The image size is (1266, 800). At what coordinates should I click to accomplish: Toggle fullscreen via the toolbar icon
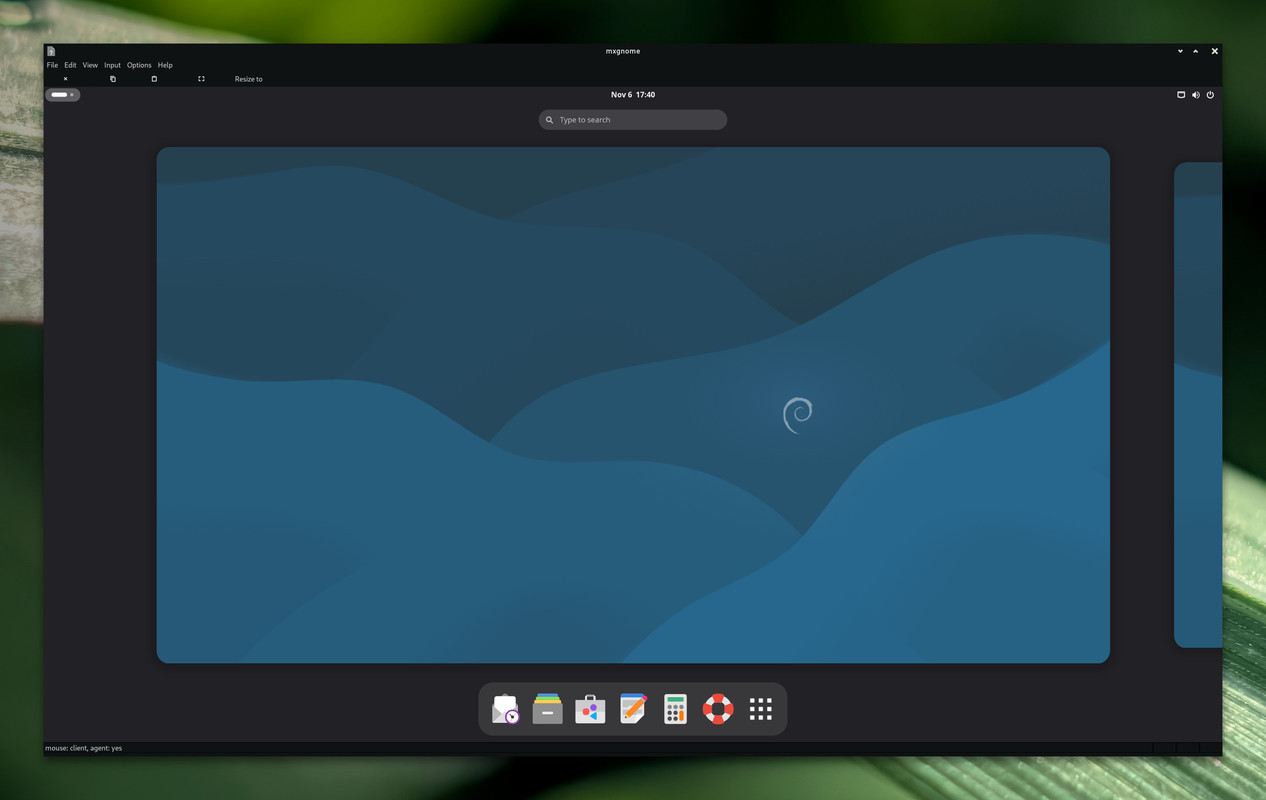click(201, 79)
